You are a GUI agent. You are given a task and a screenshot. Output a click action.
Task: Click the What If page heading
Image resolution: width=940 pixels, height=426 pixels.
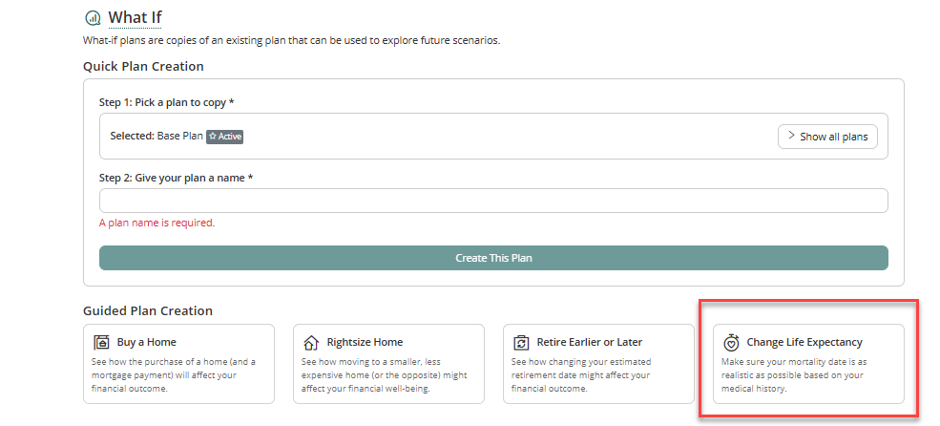[x=135, y=18]
